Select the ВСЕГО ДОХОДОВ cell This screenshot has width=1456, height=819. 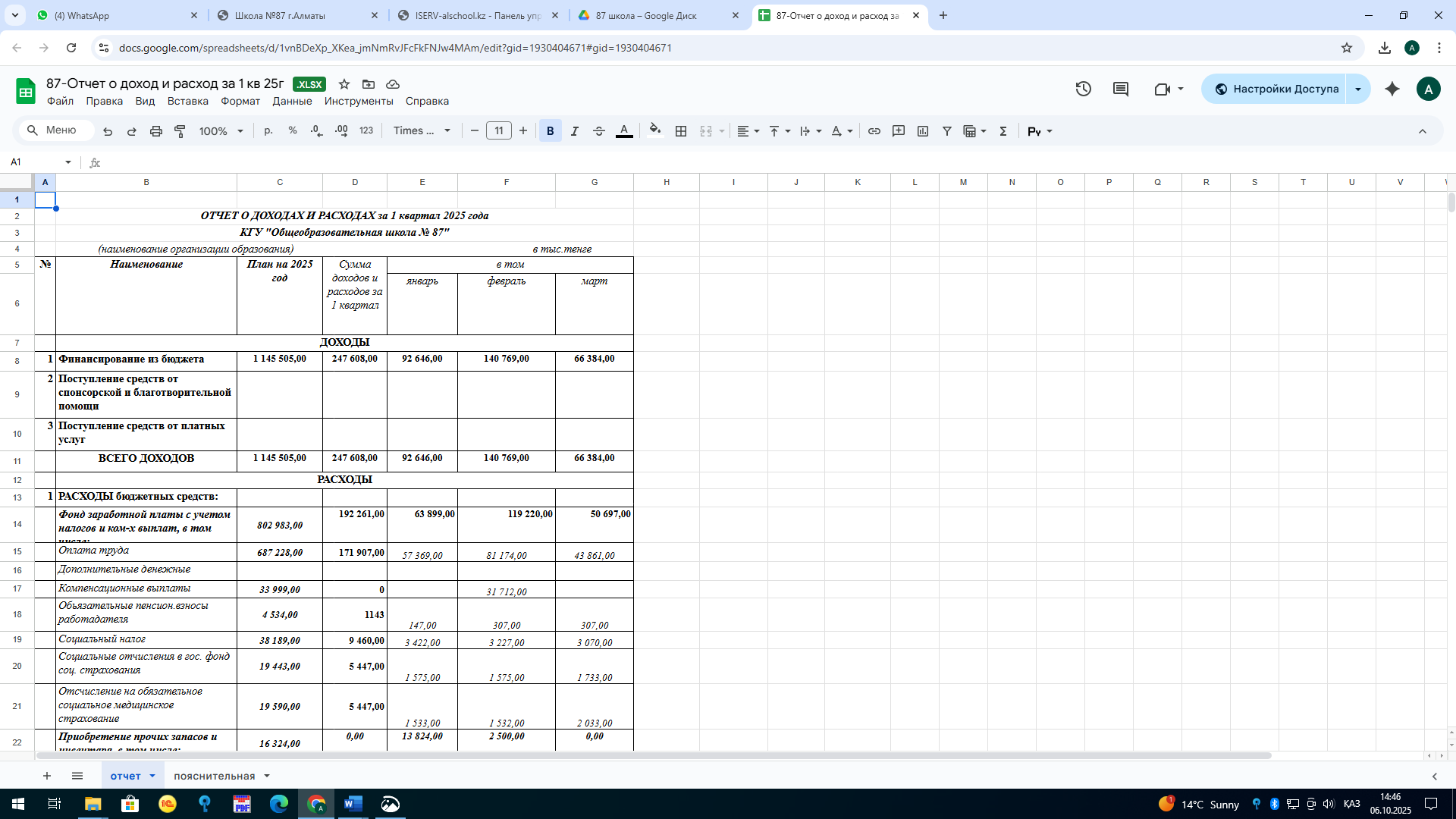click(146, 460)
